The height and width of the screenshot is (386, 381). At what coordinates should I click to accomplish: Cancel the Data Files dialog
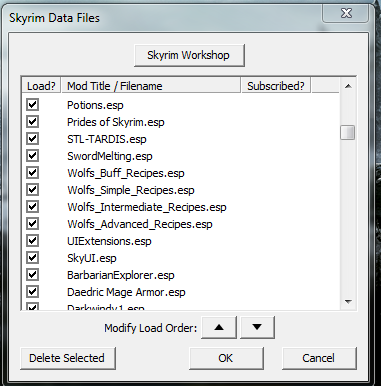[x=319, y=358]
